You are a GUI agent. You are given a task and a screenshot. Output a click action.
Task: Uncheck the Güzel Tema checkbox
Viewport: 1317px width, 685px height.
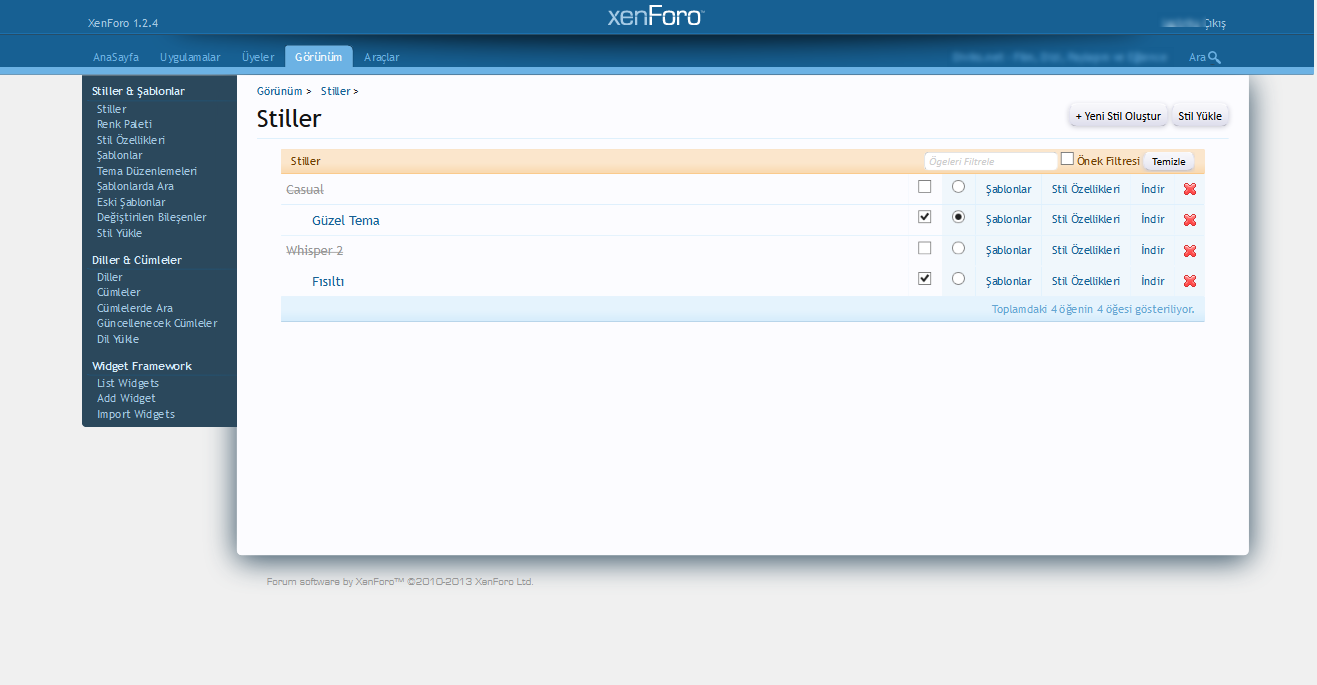tap(924, 217)
